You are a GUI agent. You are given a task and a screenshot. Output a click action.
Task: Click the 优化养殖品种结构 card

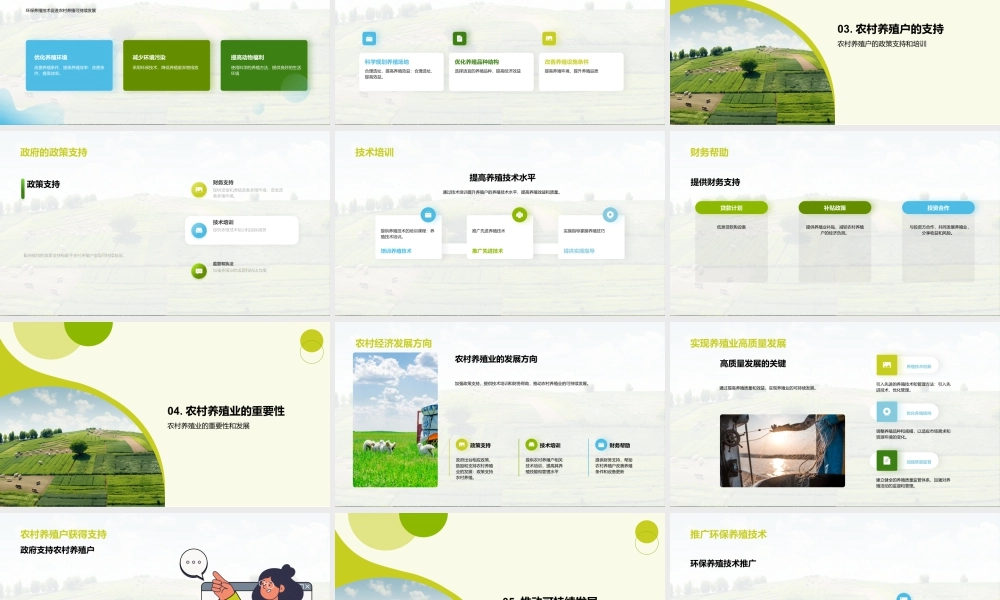[x=491, y=71]
